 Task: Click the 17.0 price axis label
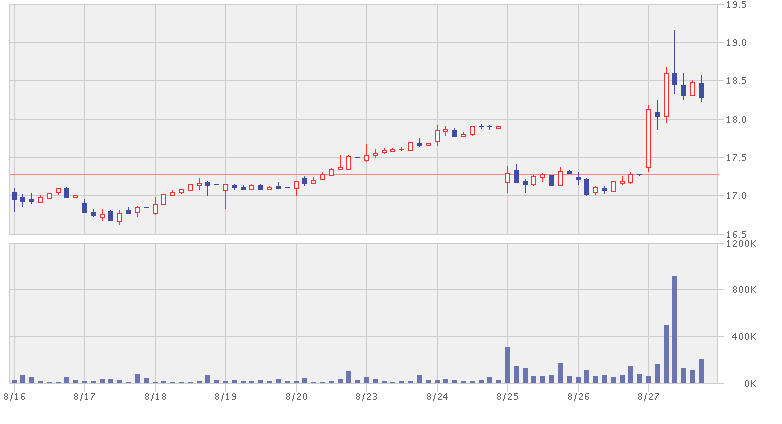pyautogui.click(x=736, y=196)
